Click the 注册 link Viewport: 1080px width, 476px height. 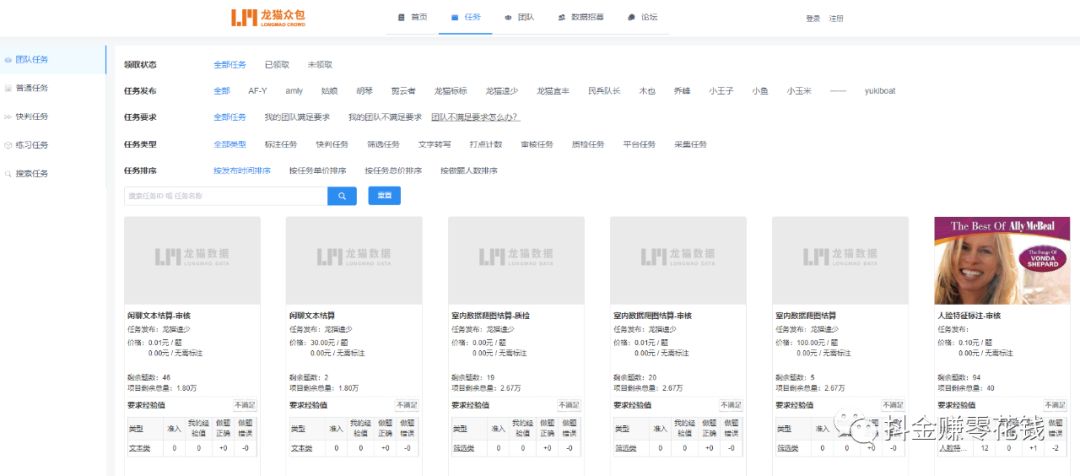836,19
